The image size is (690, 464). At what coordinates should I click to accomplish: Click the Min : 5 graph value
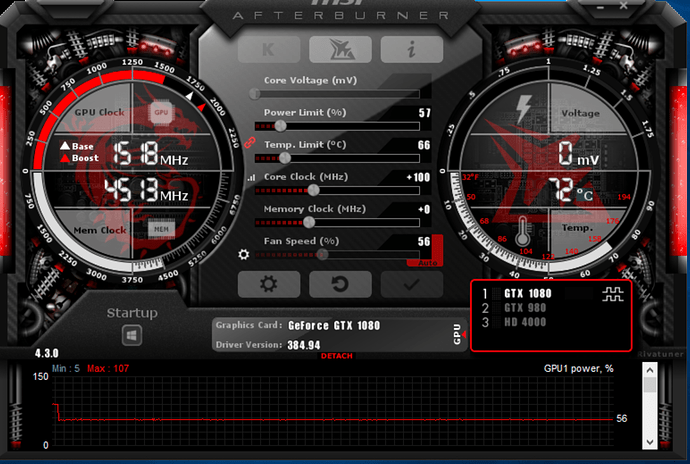tap(66, 368)
